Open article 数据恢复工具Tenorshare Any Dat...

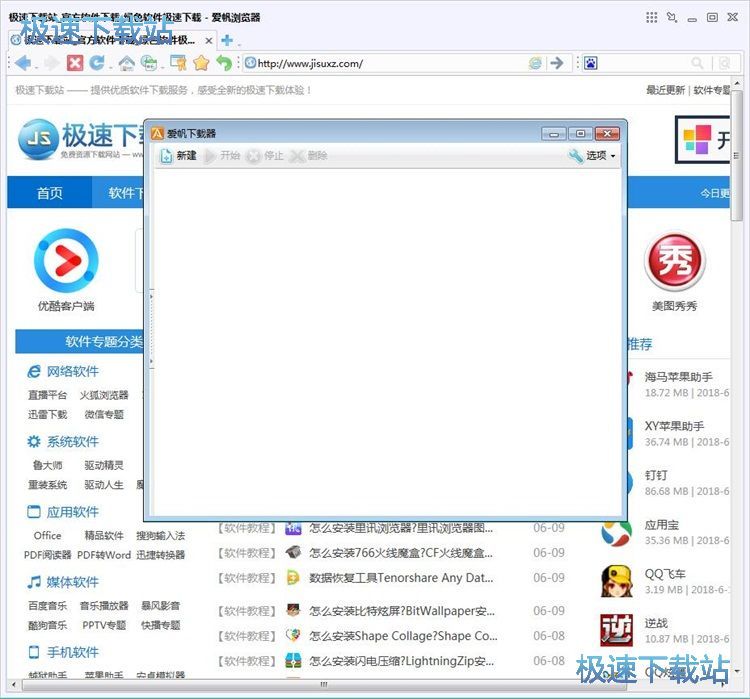401,578
